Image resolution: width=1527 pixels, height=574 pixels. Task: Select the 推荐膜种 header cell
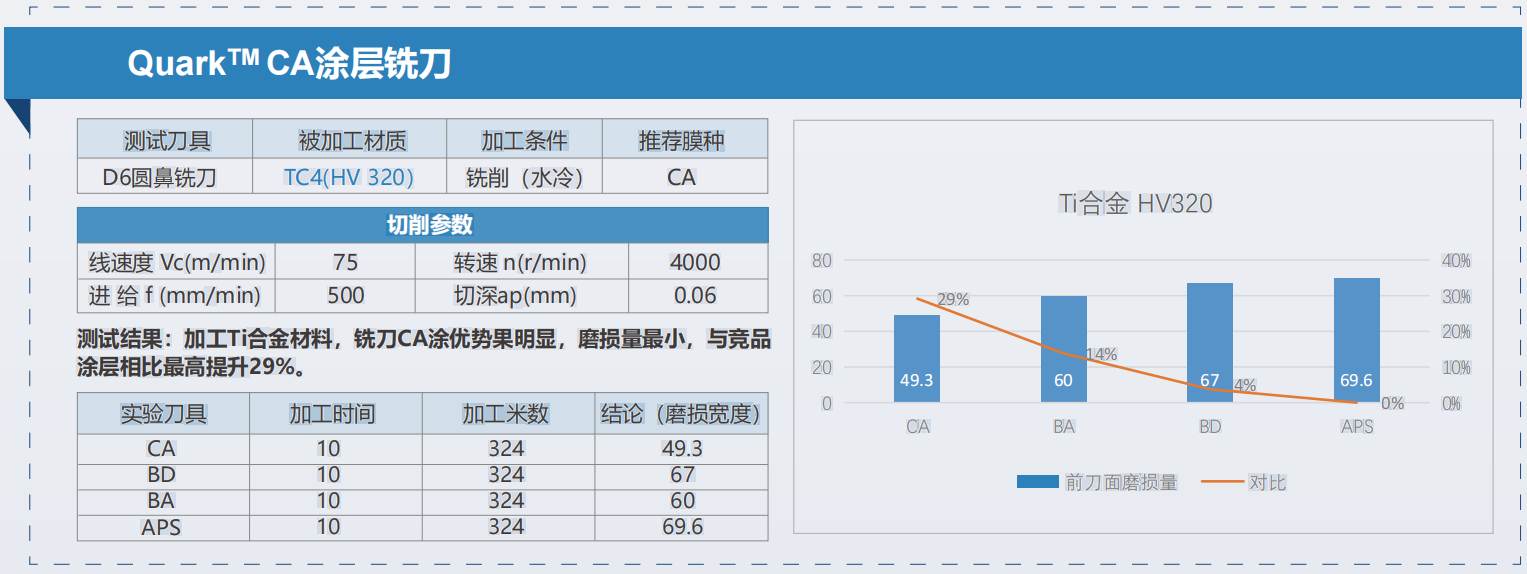pos(685,140)
